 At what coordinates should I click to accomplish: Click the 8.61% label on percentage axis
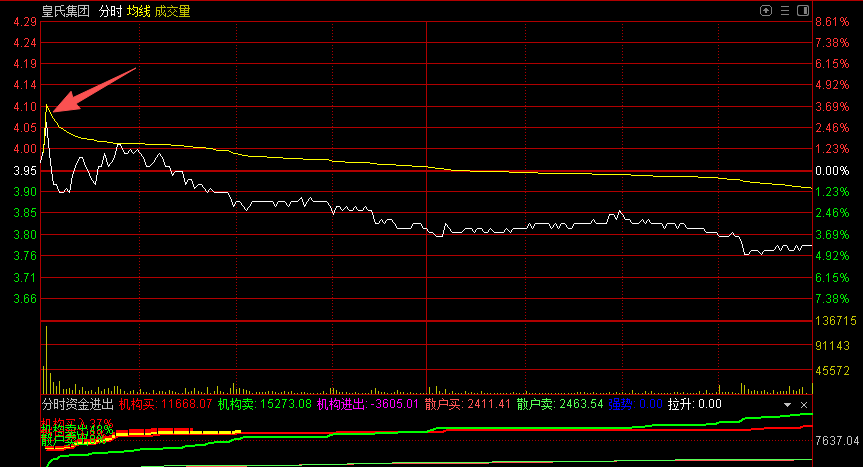(834, 22)
